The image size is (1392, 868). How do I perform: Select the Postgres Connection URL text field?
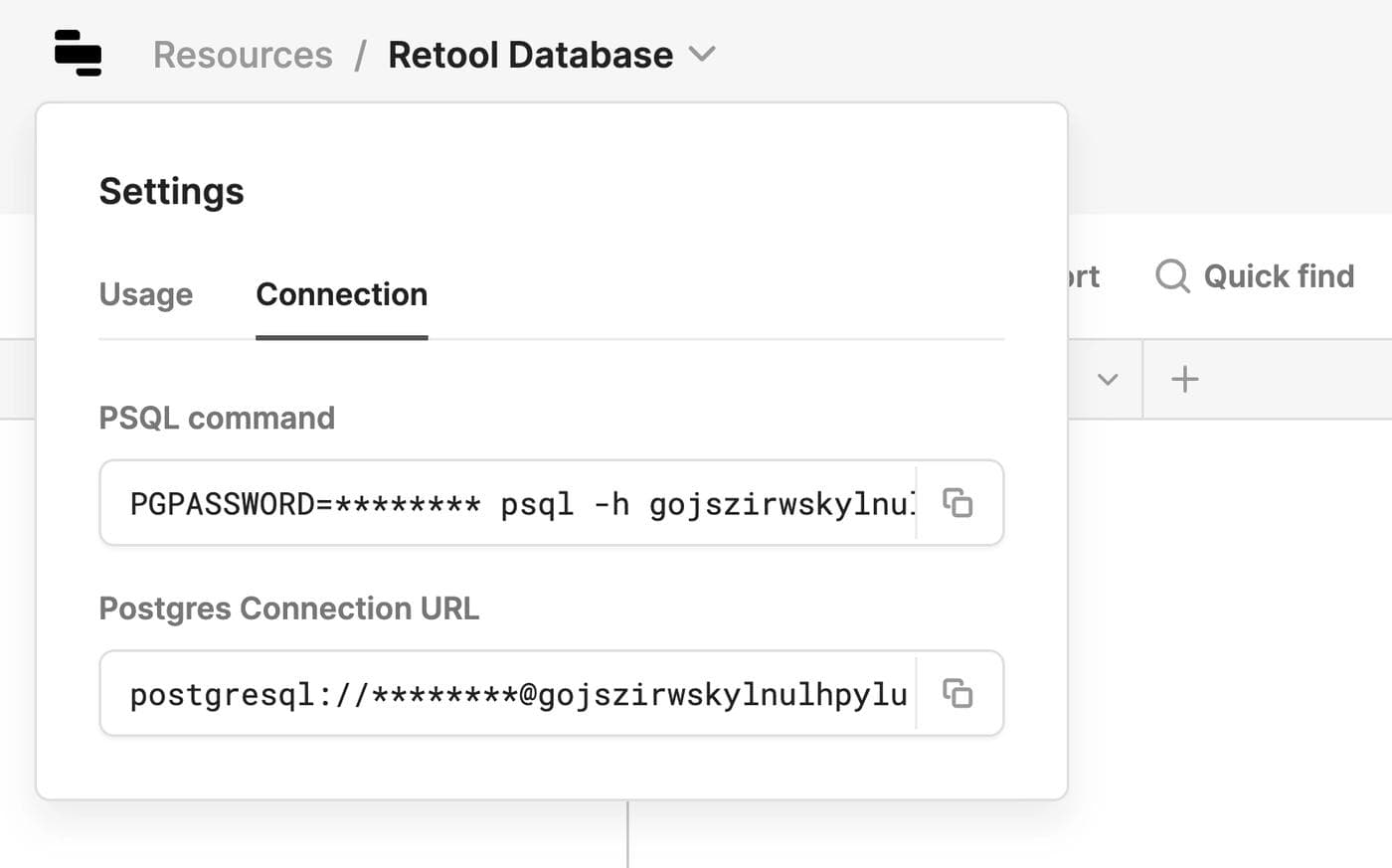point(497,694)
